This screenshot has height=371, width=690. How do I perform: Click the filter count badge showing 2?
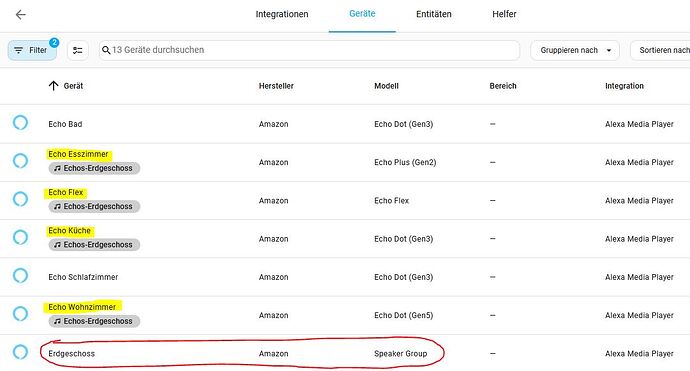(x=54, y=43)
